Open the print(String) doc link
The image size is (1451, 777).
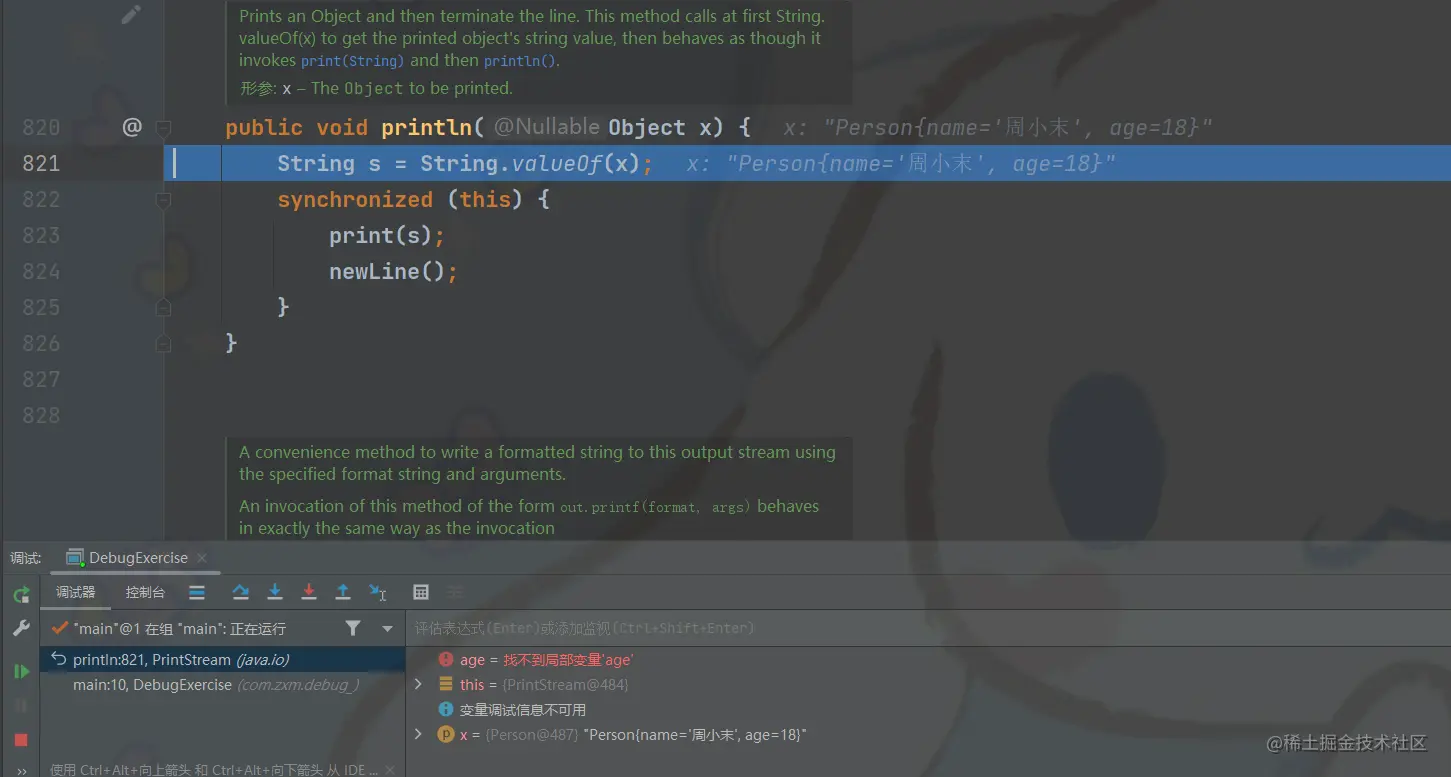[x=353, y=60]
